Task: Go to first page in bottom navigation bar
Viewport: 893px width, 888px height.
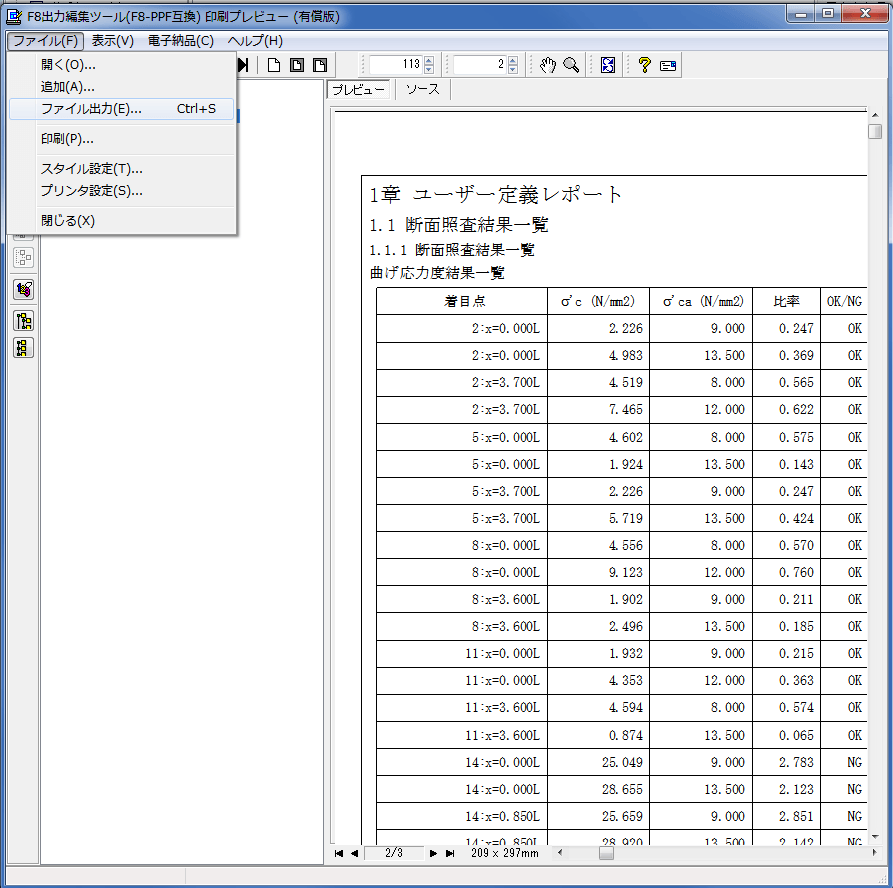Action: 339,853
